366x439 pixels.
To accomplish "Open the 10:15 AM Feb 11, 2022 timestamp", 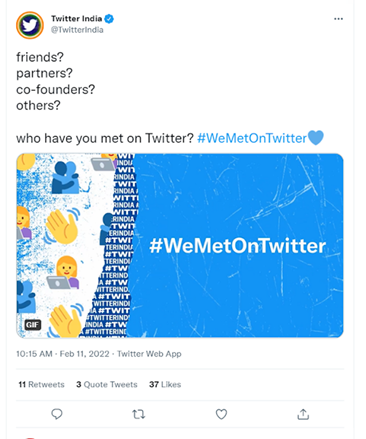I will pos(63,354).
